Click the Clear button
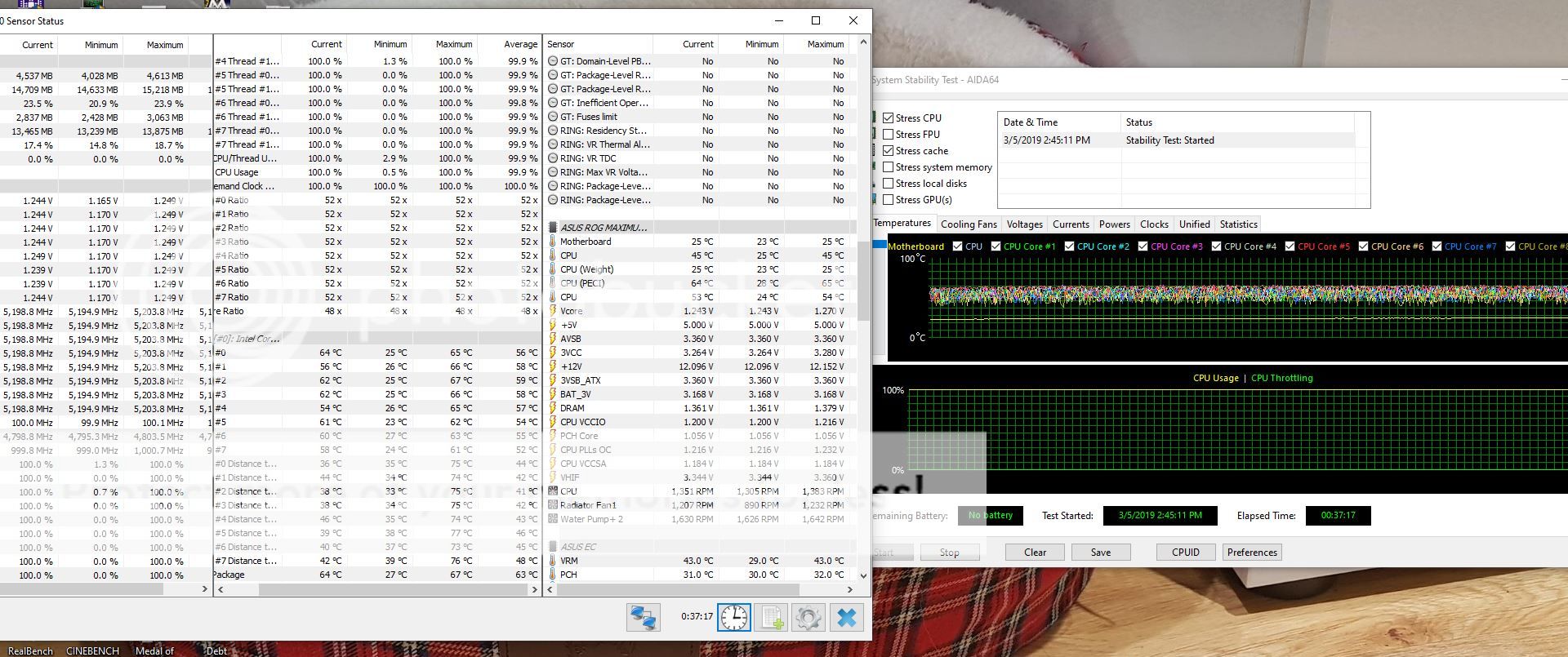1568x657 pixels. (x=1035, y=553)
